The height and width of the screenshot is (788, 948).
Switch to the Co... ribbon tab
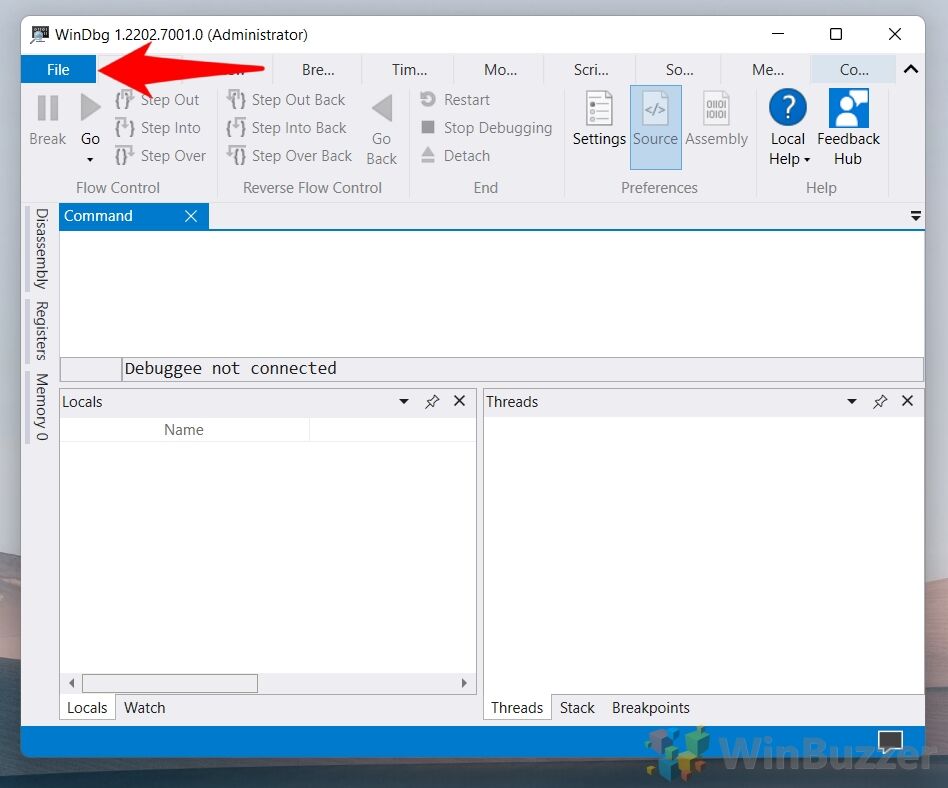click(854, 70)
